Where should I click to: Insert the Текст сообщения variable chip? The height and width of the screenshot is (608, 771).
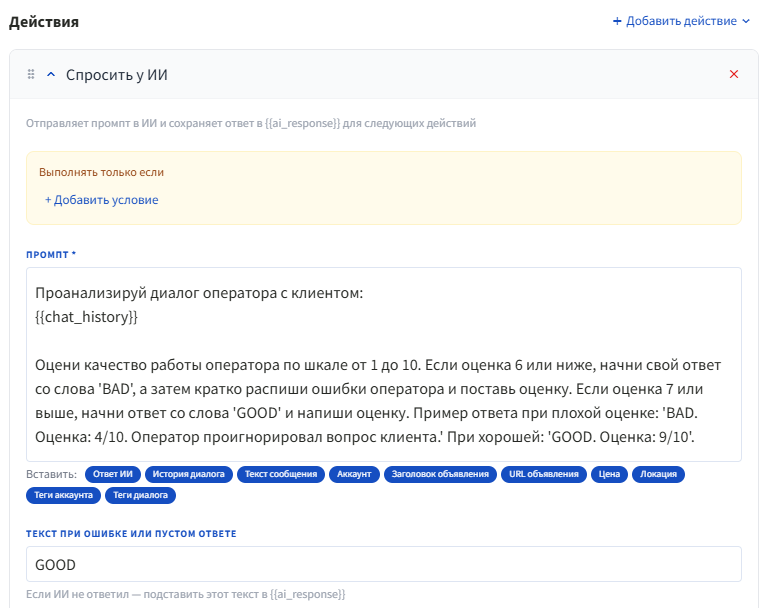coord(281,474)
